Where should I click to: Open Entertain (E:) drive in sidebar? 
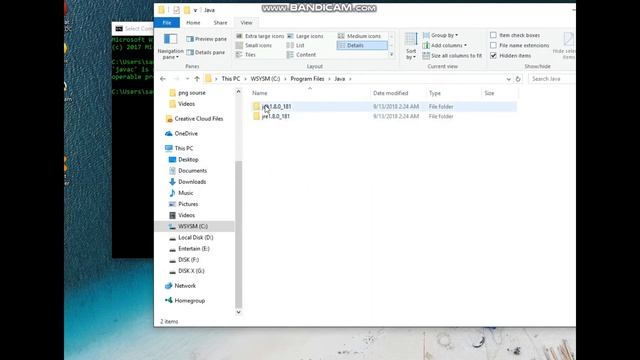pos(193,249)
